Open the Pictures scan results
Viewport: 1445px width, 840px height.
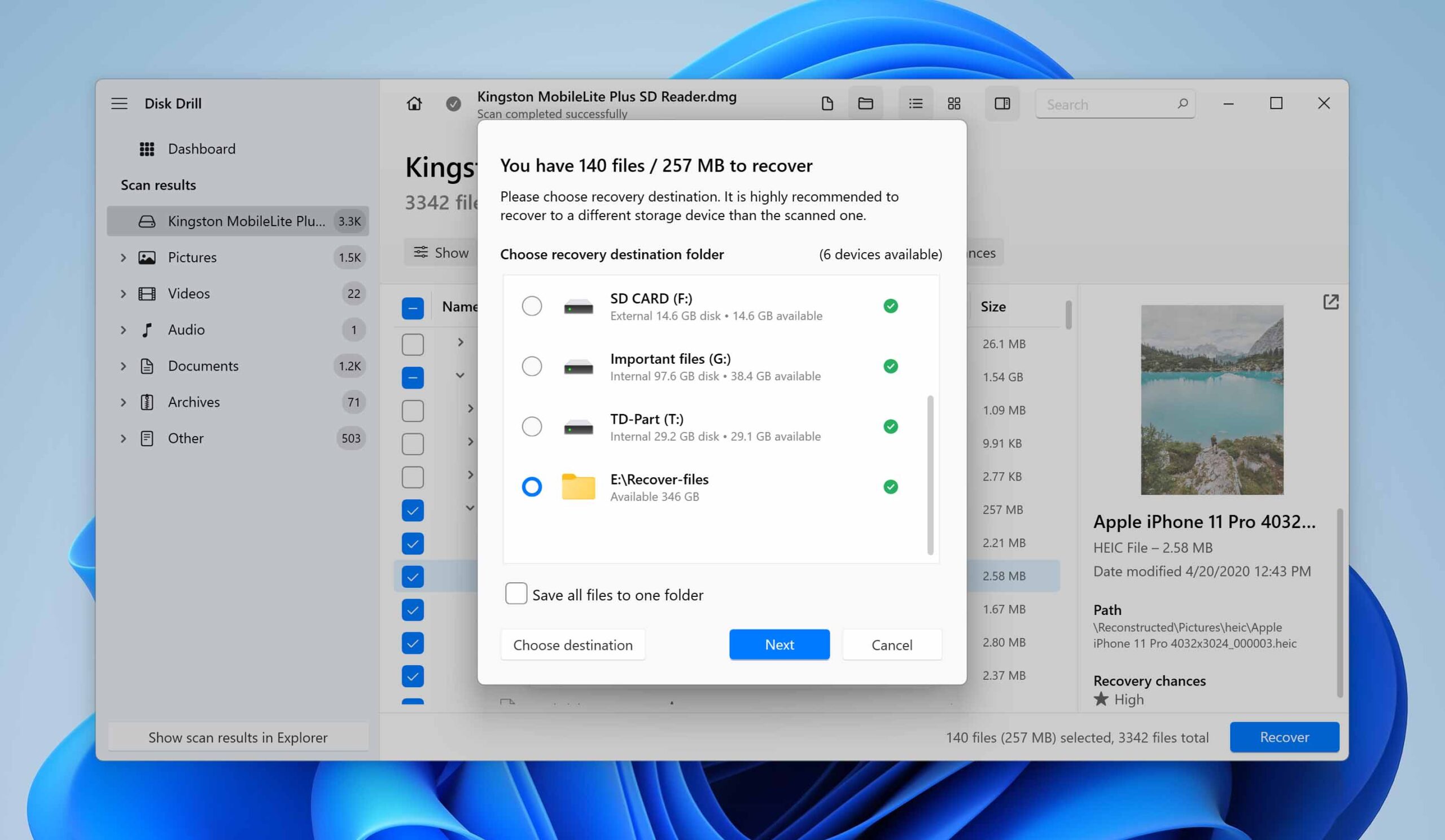point(238,257)
